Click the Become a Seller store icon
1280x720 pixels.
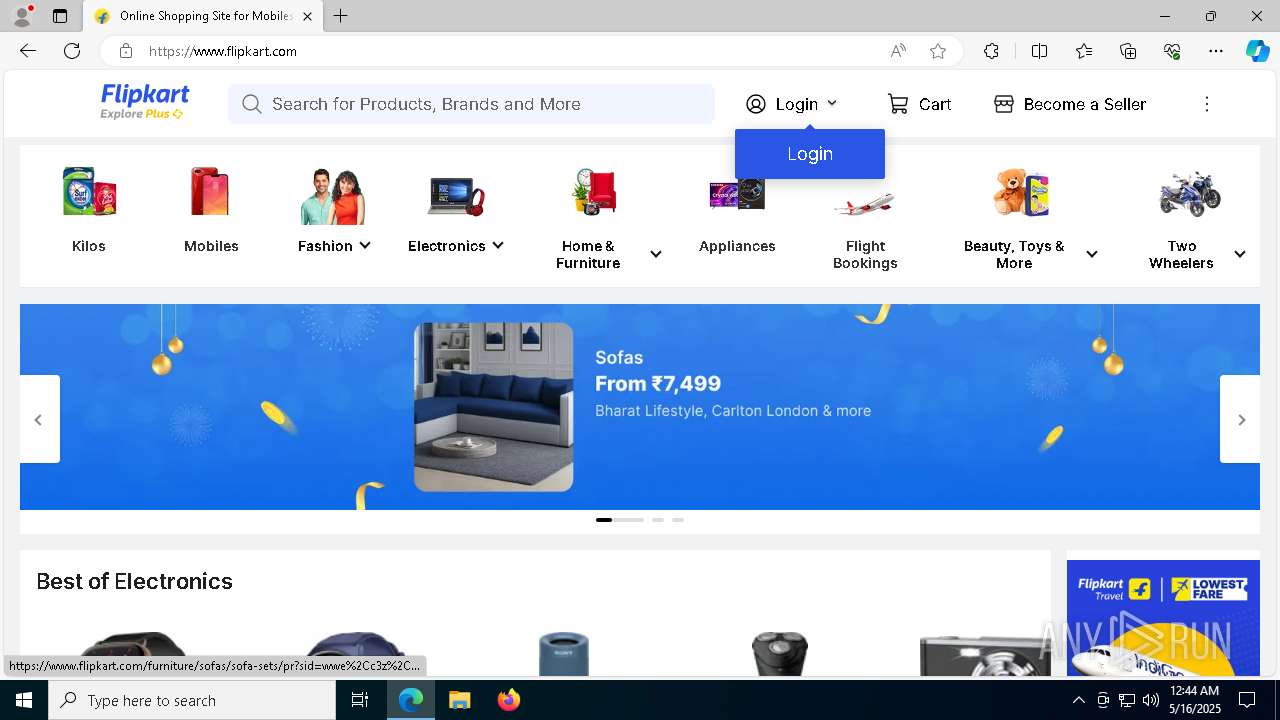pos(1004,104)
